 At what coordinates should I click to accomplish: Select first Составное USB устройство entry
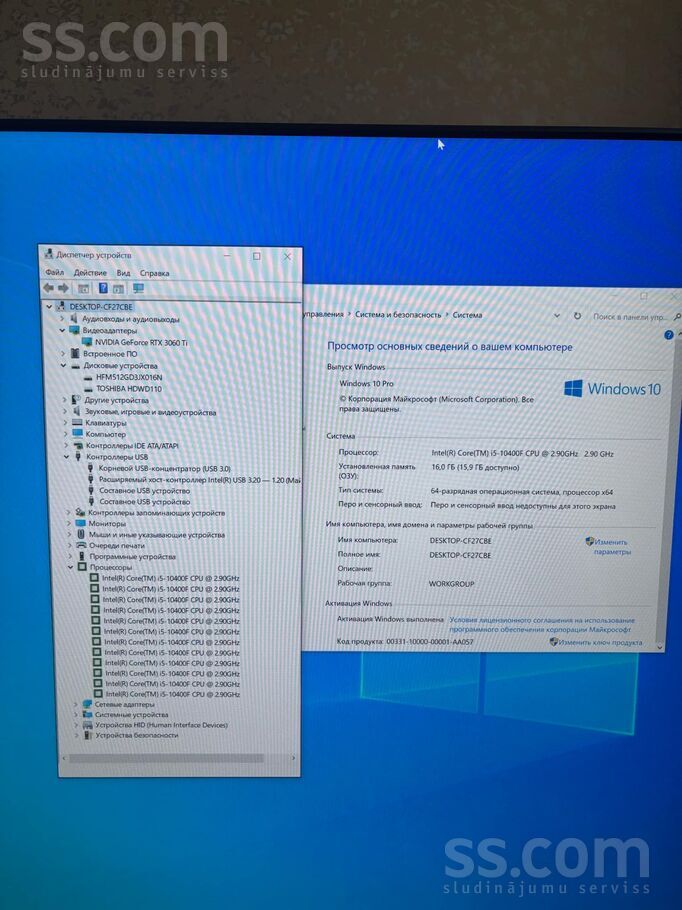click(x=145, y=490)
